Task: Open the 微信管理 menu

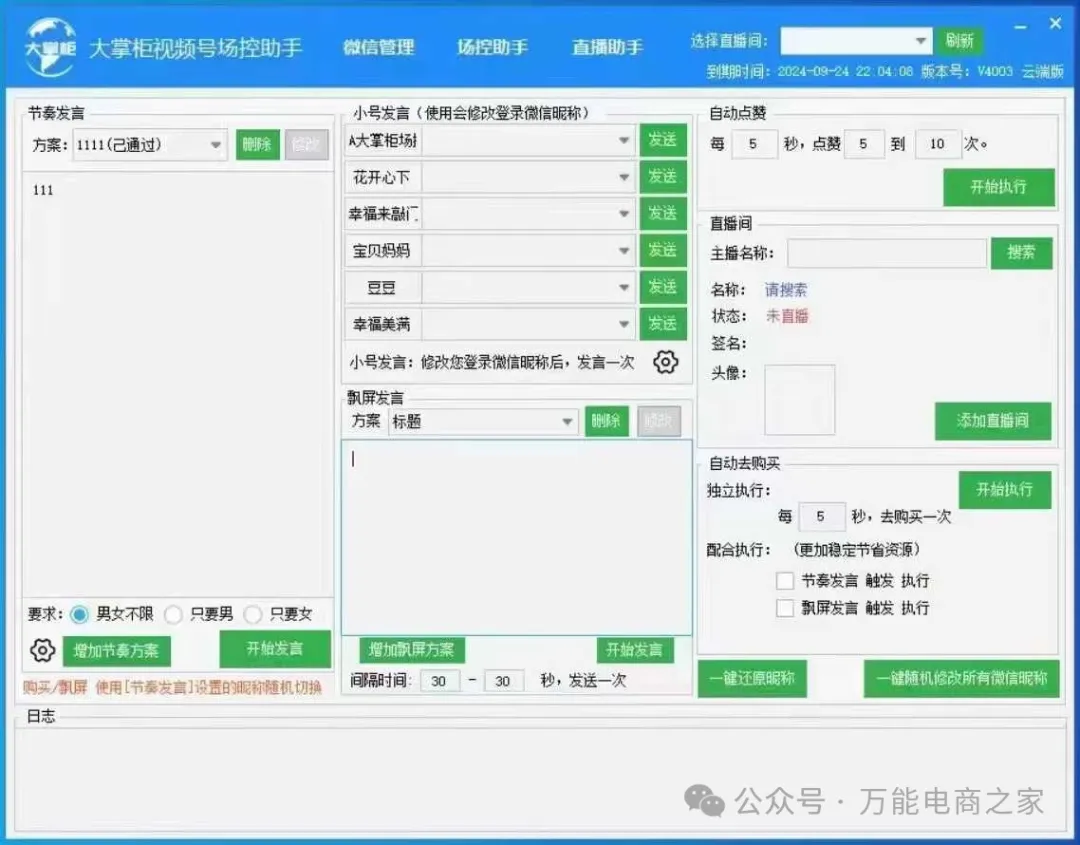Action: [378, 47]
